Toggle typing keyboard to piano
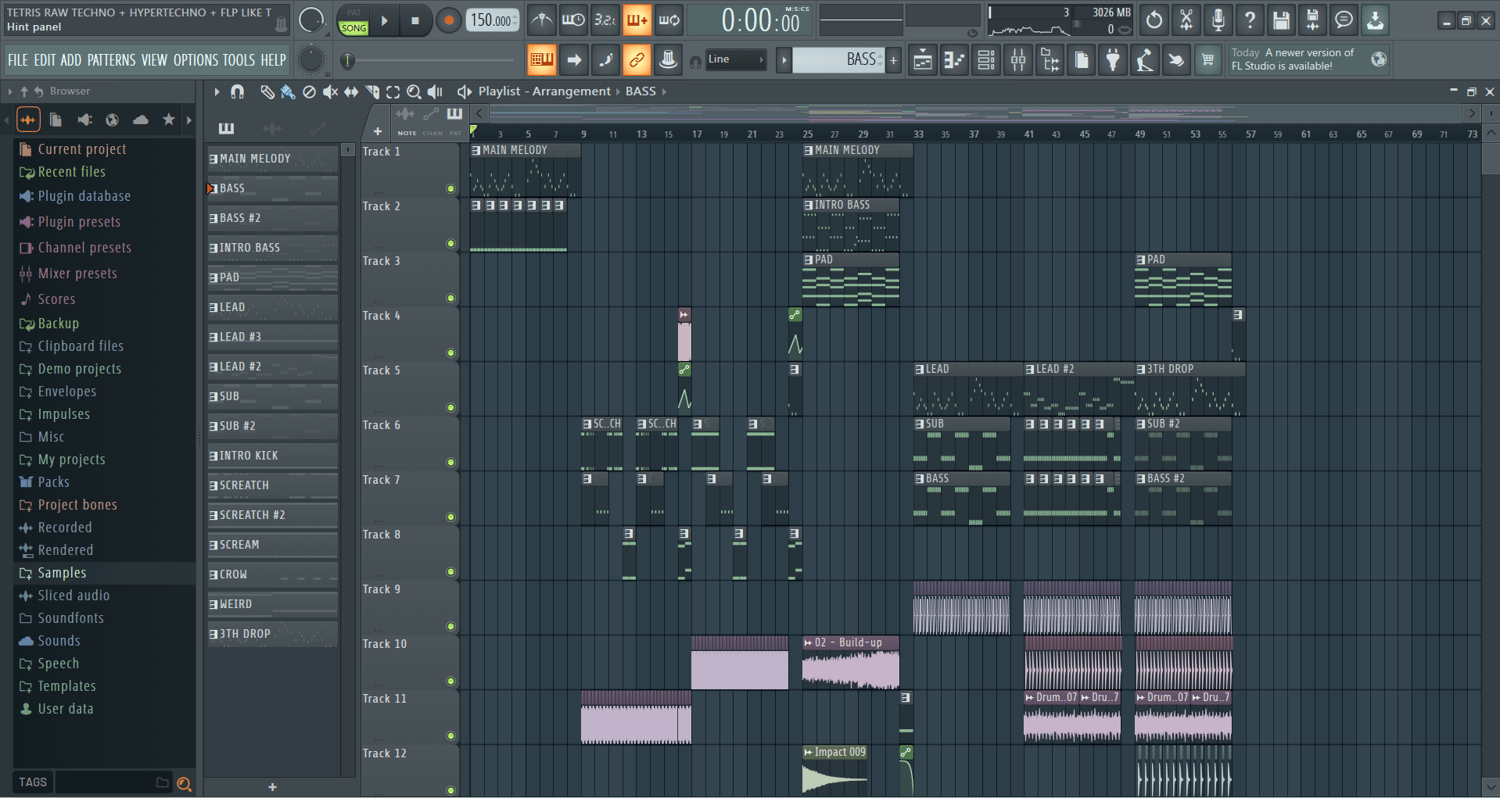The width and height of the screenshot is (1500, 798). [x=542, y=60]
